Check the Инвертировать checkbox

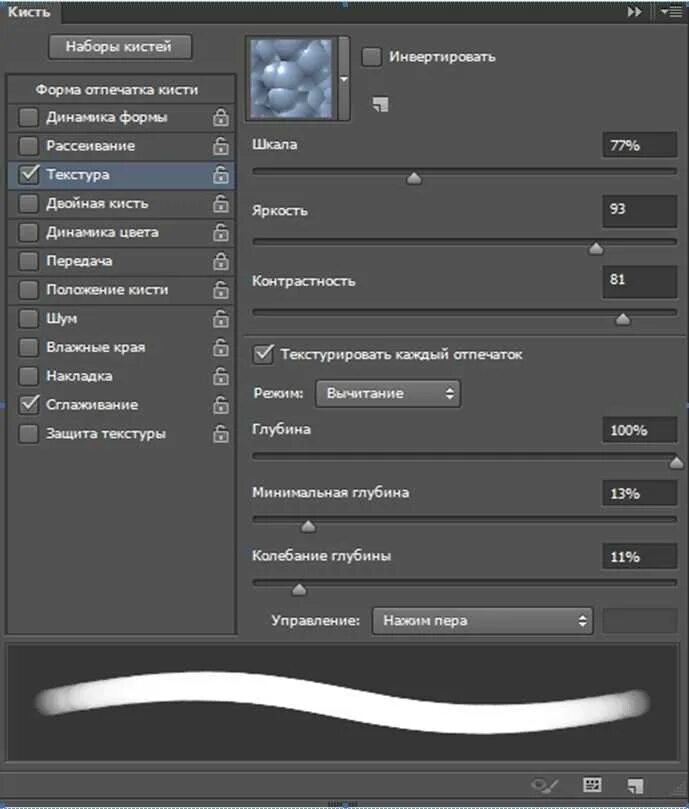coord(372,57)
